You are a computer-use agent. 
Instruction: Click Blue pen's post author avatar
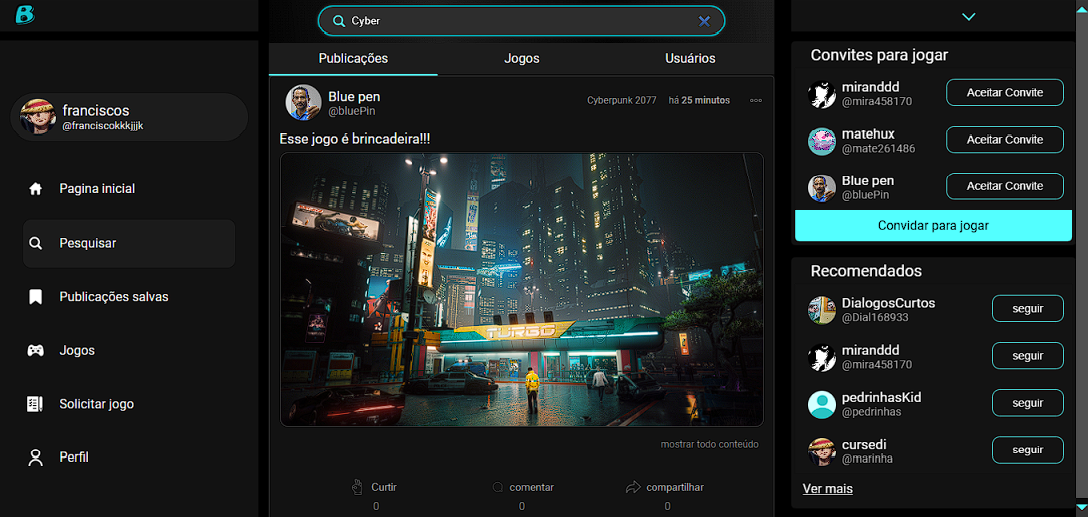pos(303,103)
